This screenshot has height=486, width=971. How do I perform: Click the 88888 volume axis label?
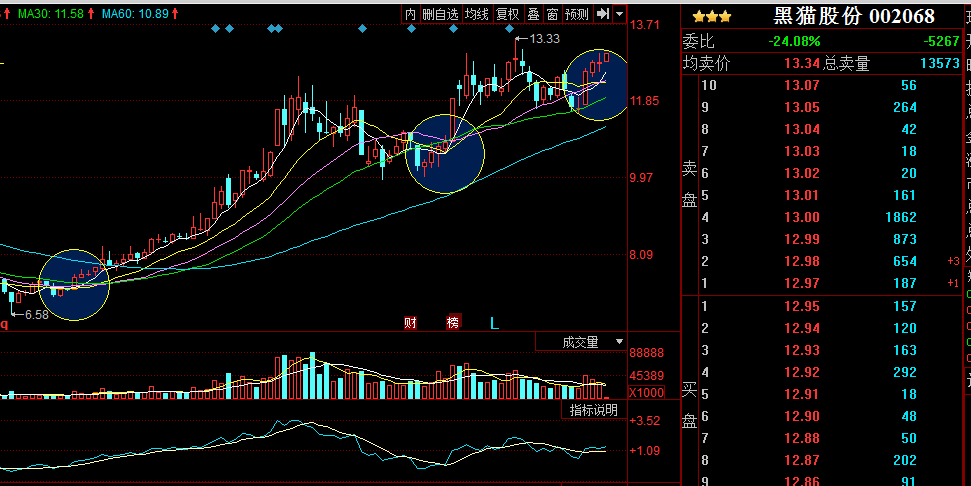pos(647,354)
